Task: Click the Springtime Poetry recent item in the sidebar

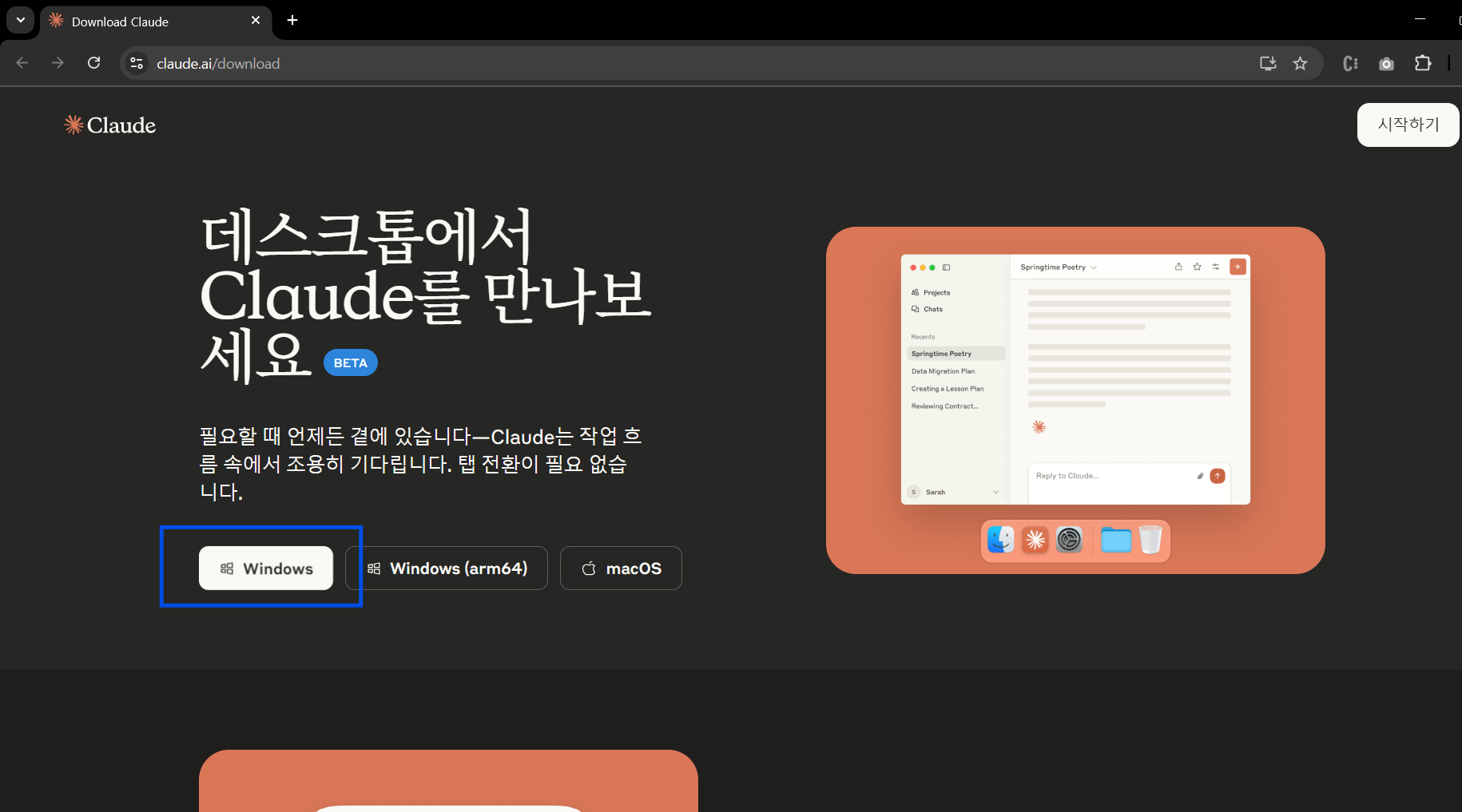Action: pyautogui.click(x=956, y=353)
